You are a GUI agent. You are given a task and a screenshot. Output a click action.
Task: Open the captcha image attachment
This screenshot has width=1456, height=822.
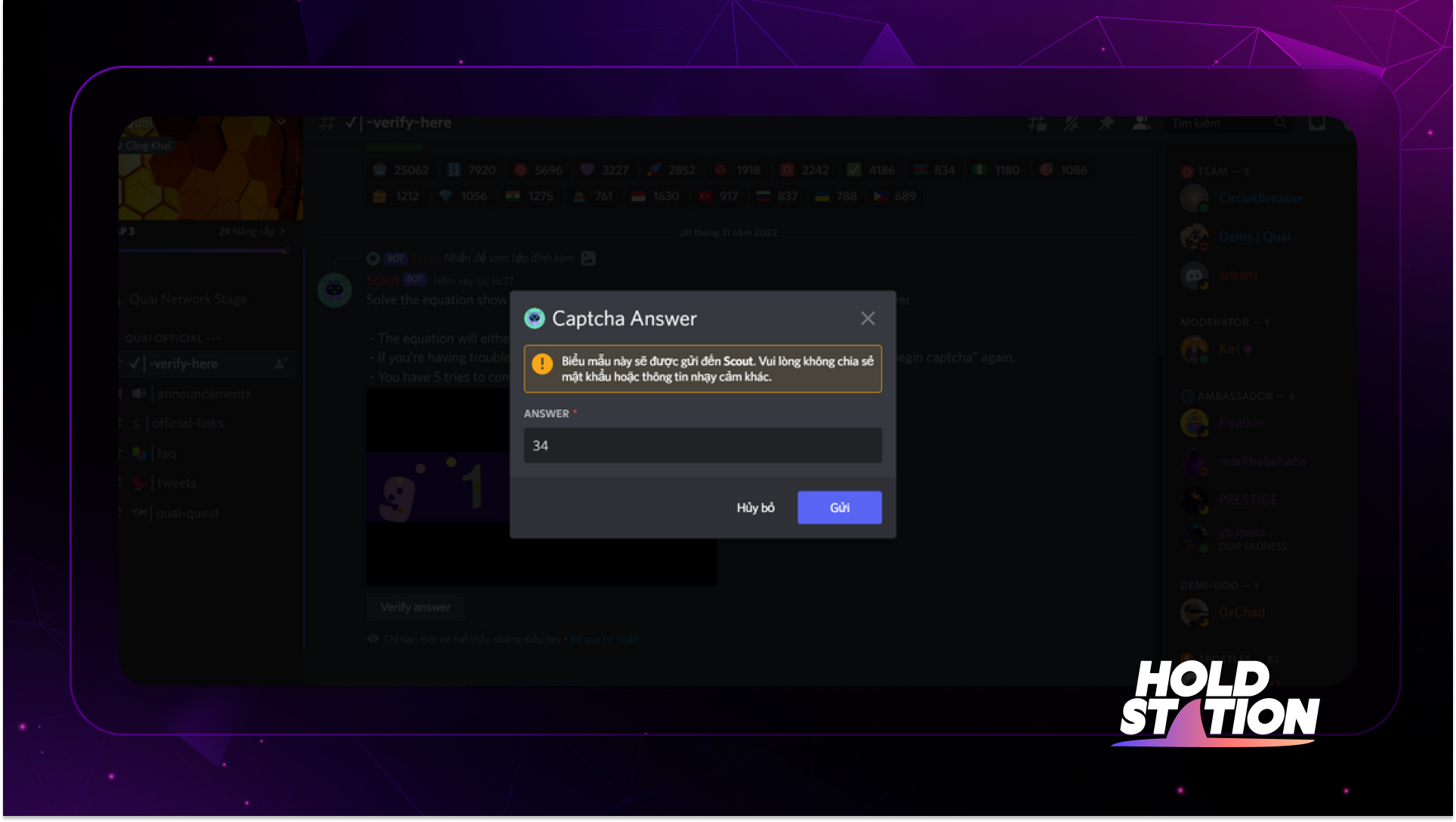pos(541,487)
